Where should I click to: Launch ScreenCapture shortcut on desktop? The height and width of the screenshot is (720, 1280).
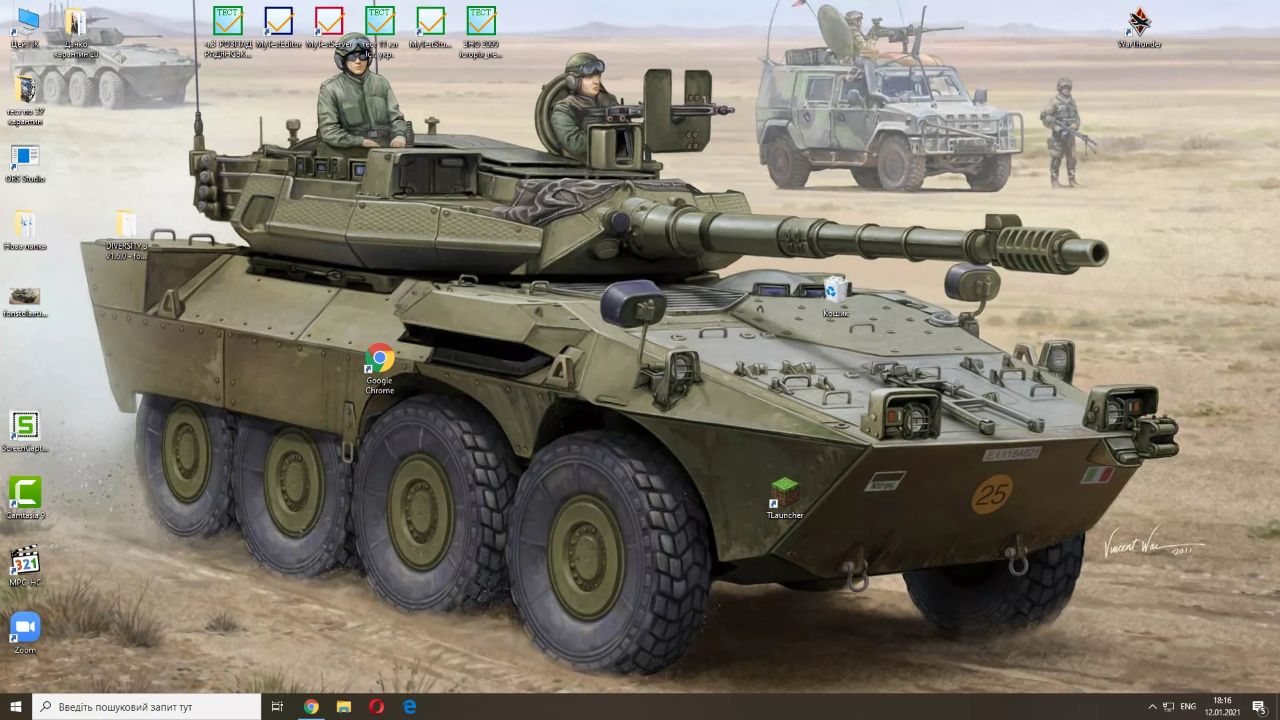[25, 432]
